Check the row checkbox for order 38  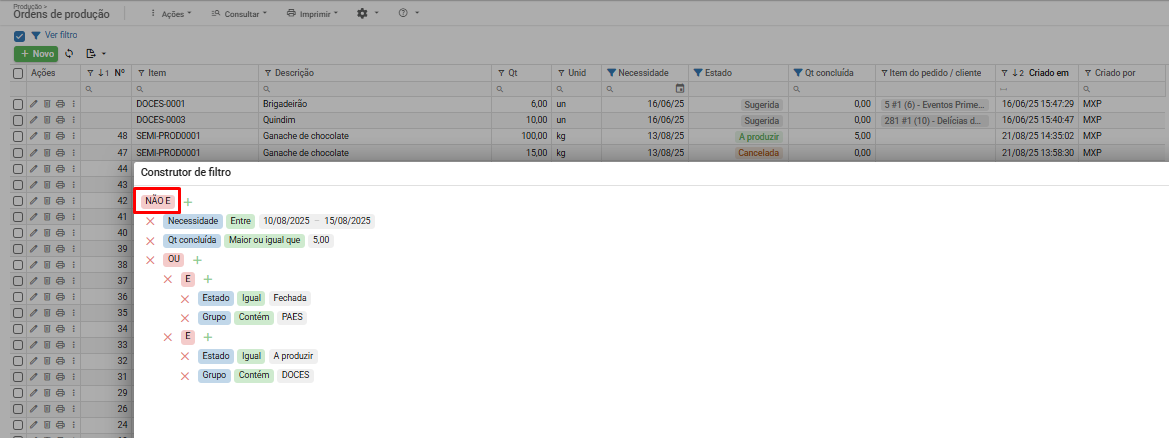point(19,265)
